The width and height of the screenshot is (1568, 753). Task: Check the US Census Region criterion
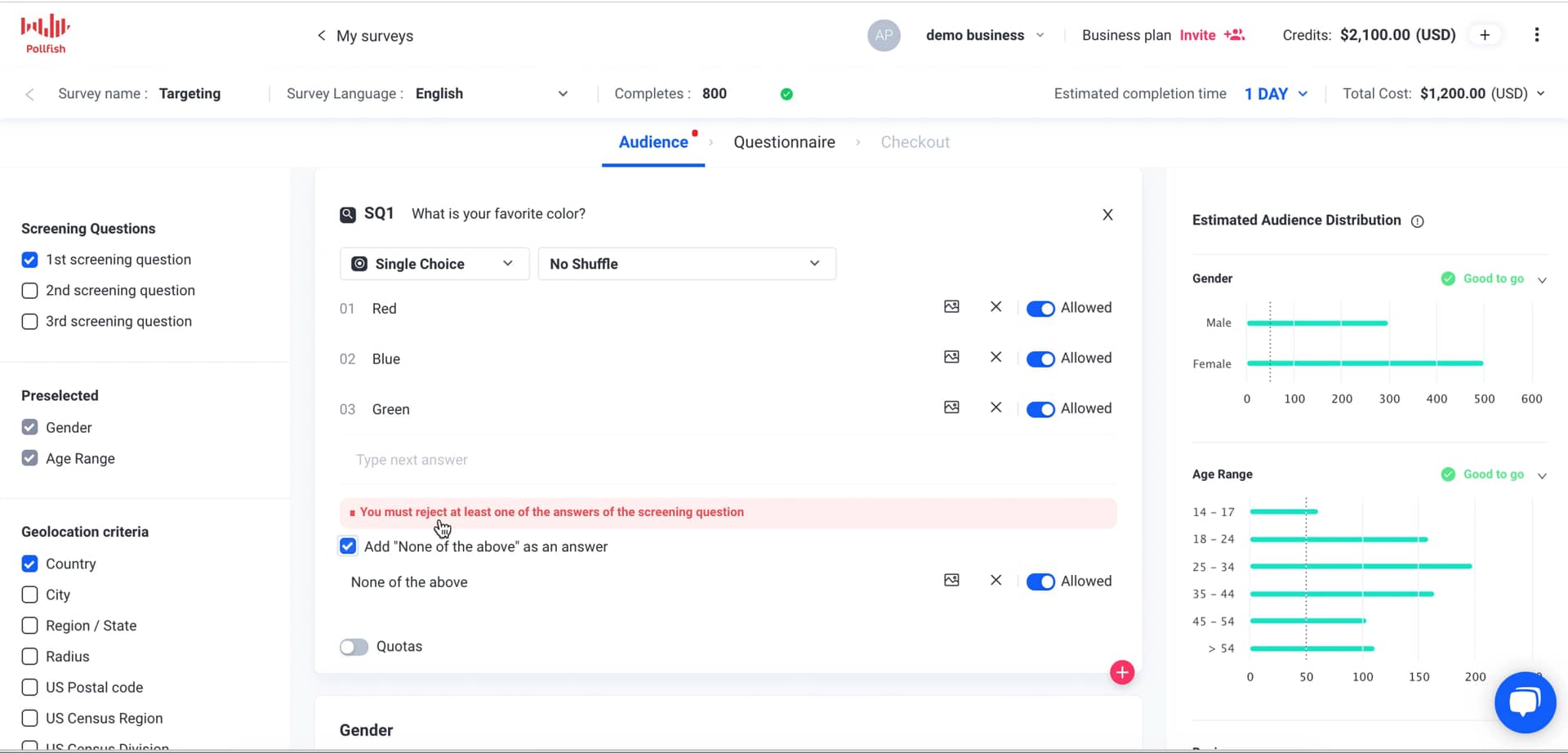tap(29, 719)
